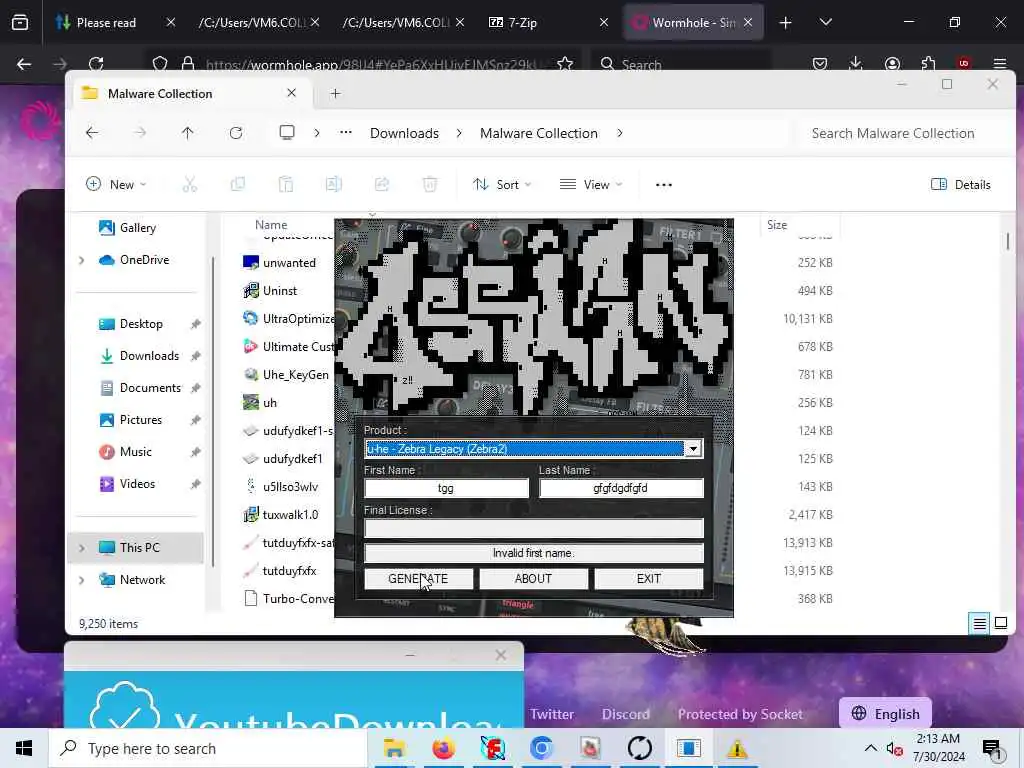Image resolution: width=1024 pixels, height=768 pixels.
Task: Open the Discord link on Wormhole
Action: point(626,714)
